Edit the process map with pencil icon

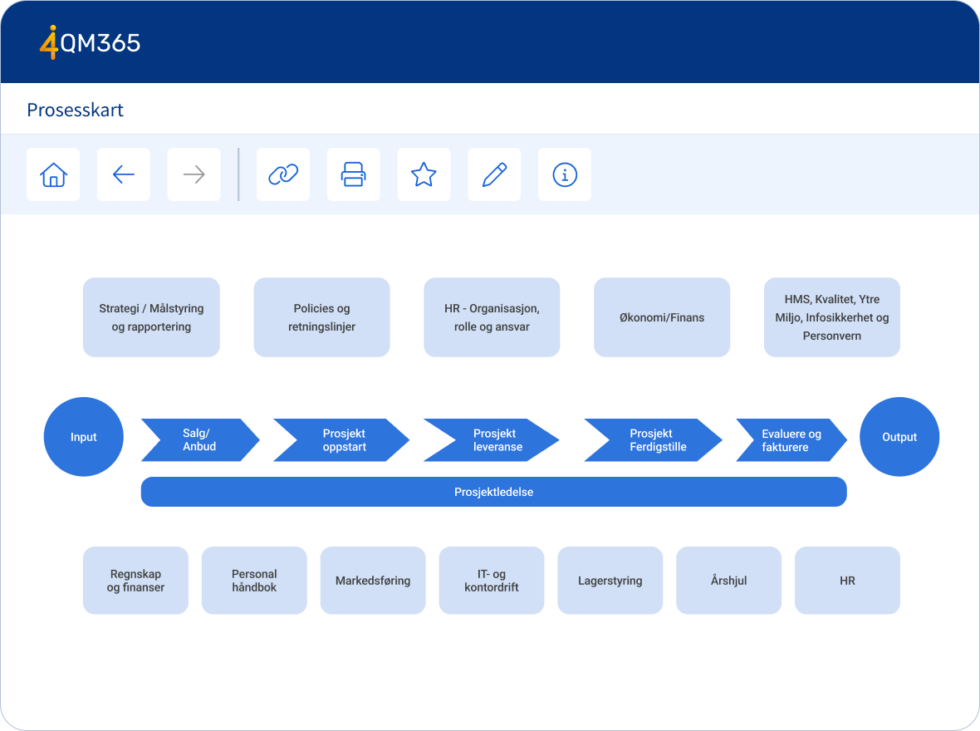[494, 175]
